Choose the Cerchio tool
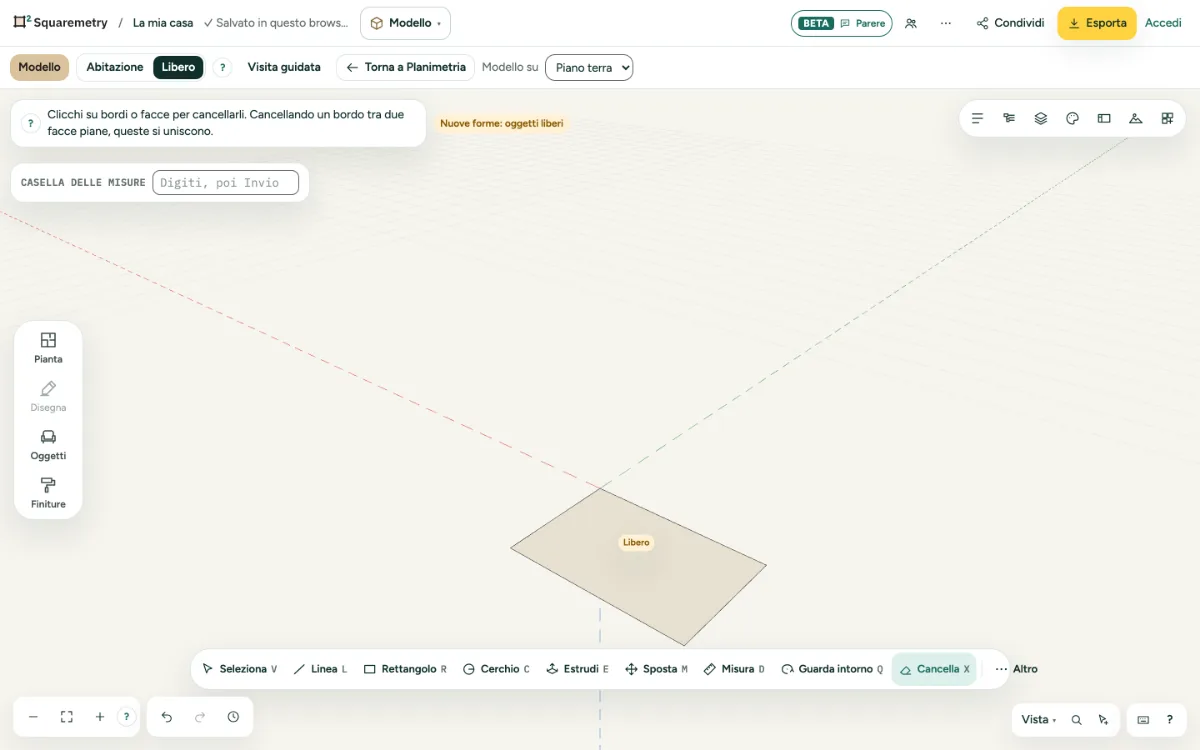 (496, 669)
